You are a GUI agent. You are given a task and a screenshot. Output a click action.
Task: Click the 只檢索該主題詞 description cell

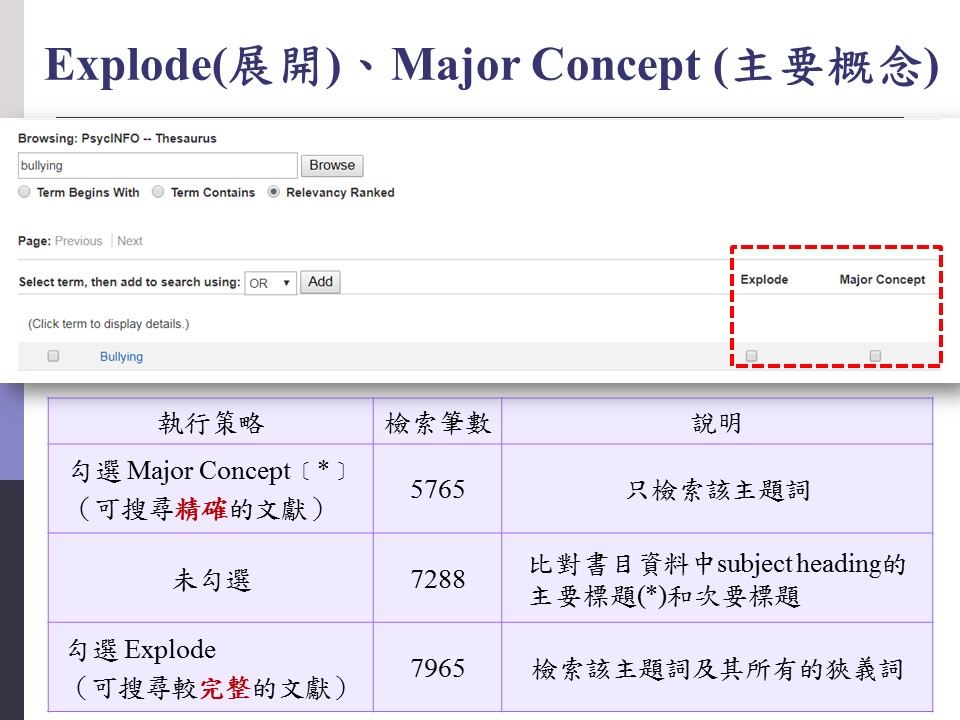[717, 489]
